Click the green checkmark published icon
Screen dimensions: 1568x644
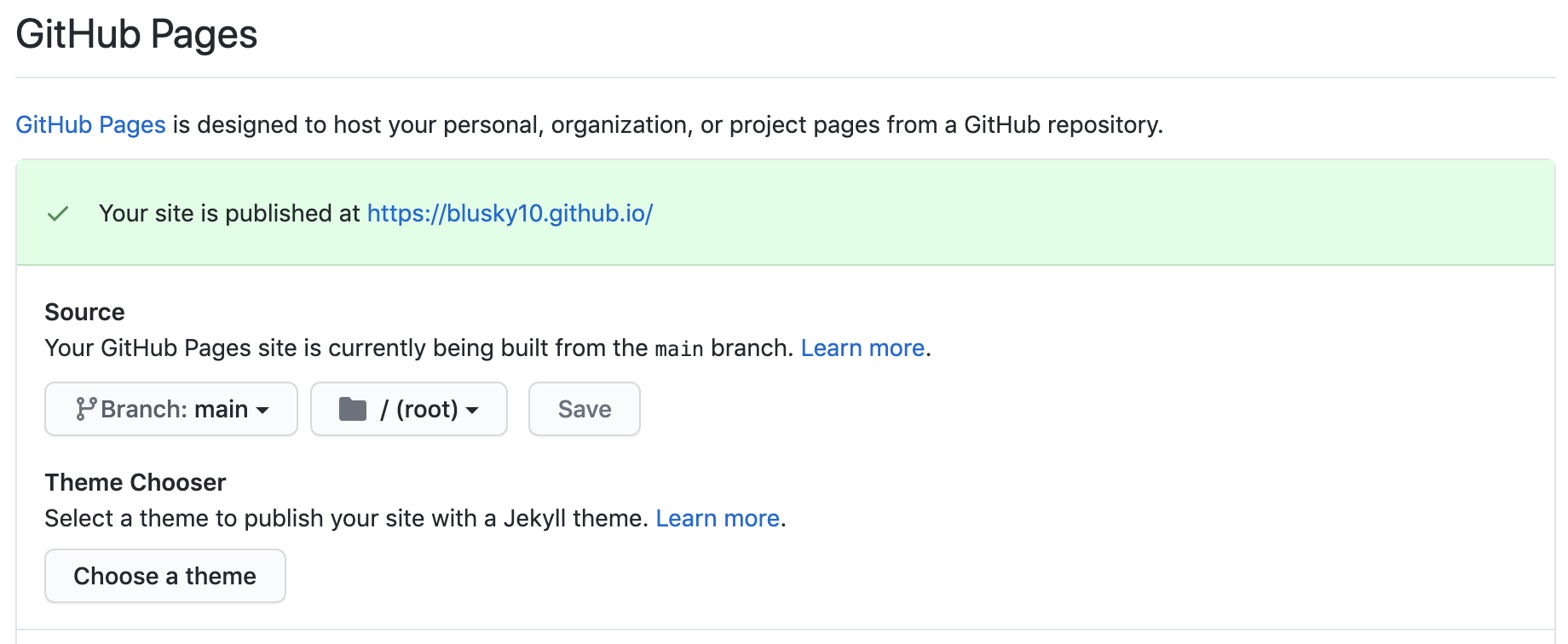point(58,214)
